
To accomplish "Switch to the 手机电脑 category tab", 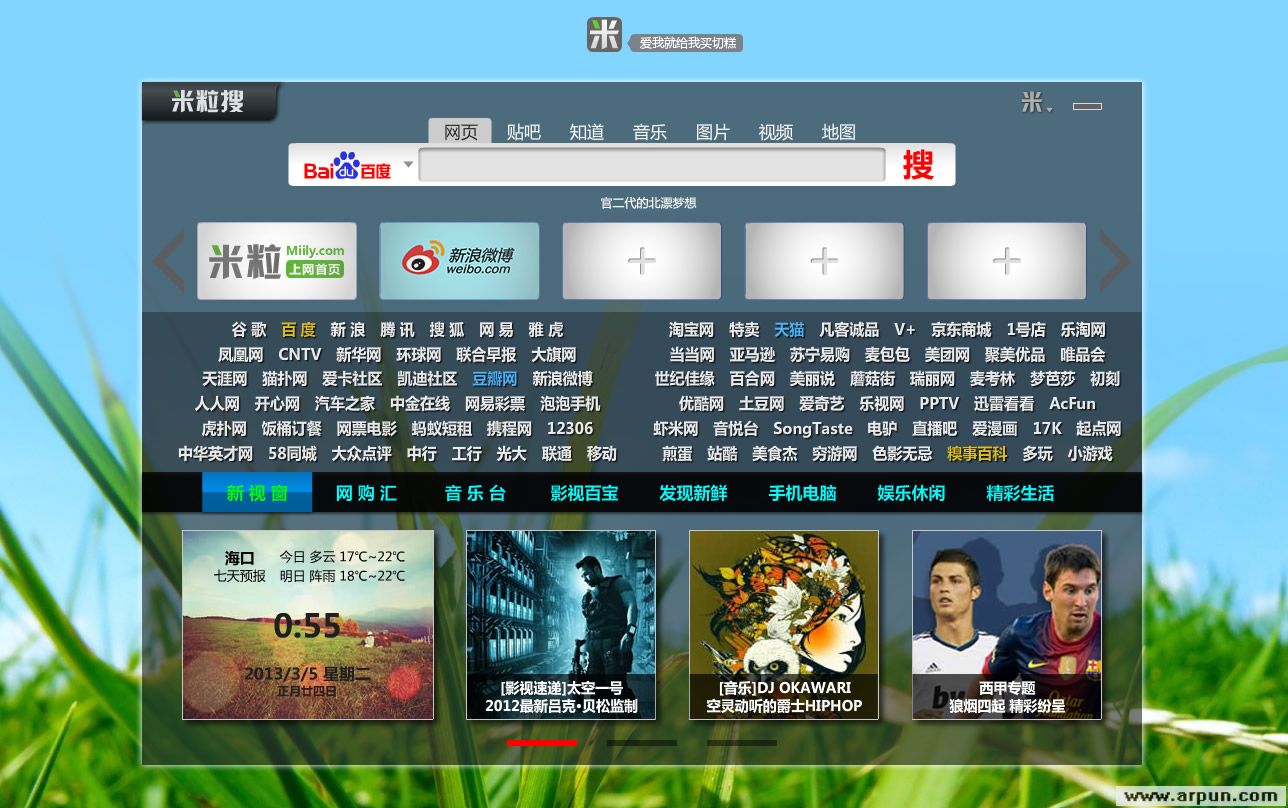I will (802, 493).
